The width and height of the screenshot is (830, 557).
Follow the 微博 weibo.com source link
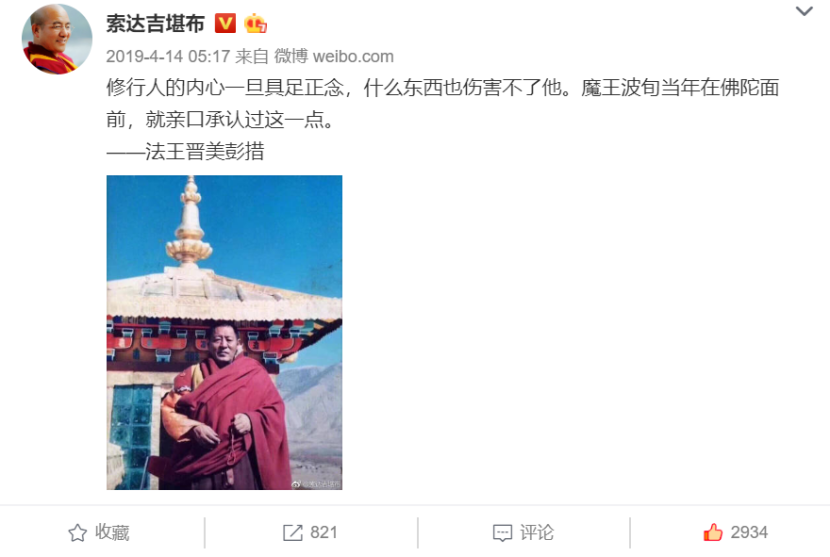[x=333, y=56]
